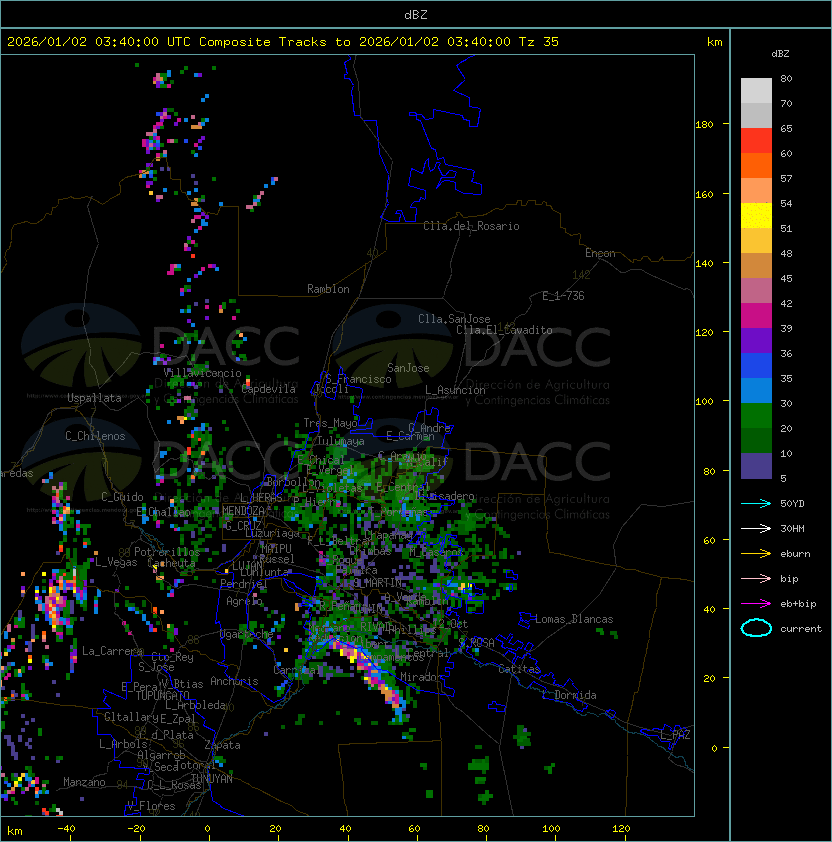Click the 'Anchoris' place label
The width and height of the screenshot is (832, 842).
click(x=234, y=681)
